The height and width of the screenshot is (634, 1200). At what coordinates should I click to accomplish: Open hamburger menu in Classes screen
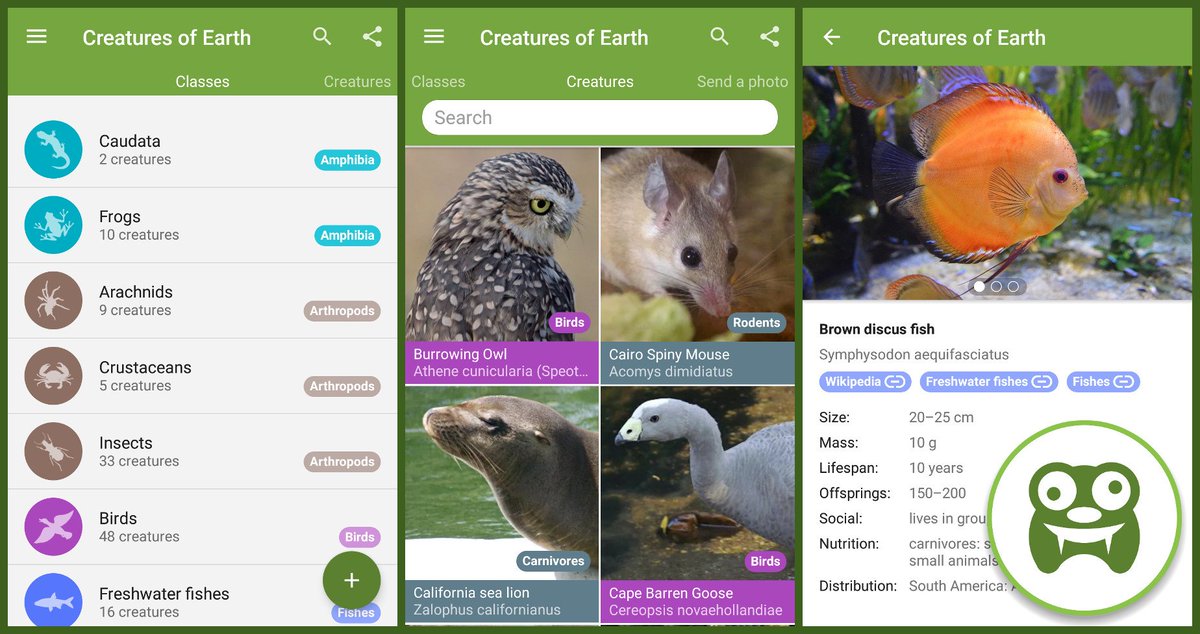[x=37, y=37]
